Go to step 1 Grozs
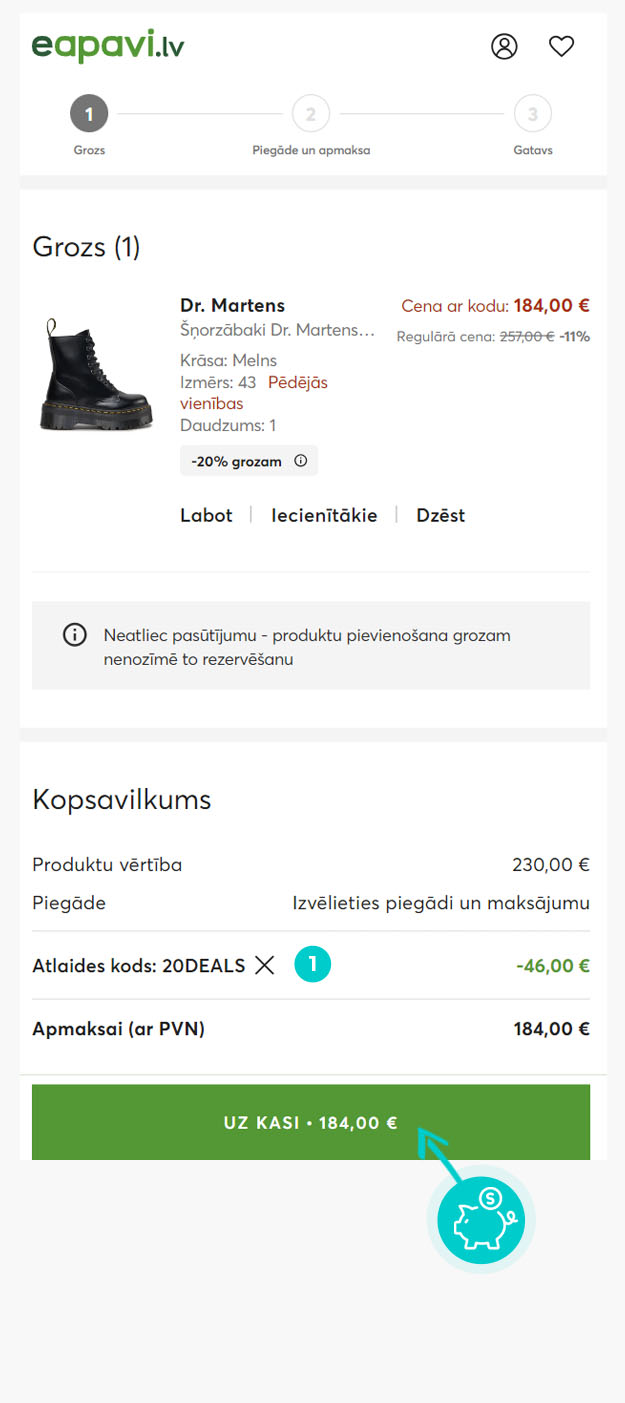This screenshot has height=1403, width=625. click(89, 115)
